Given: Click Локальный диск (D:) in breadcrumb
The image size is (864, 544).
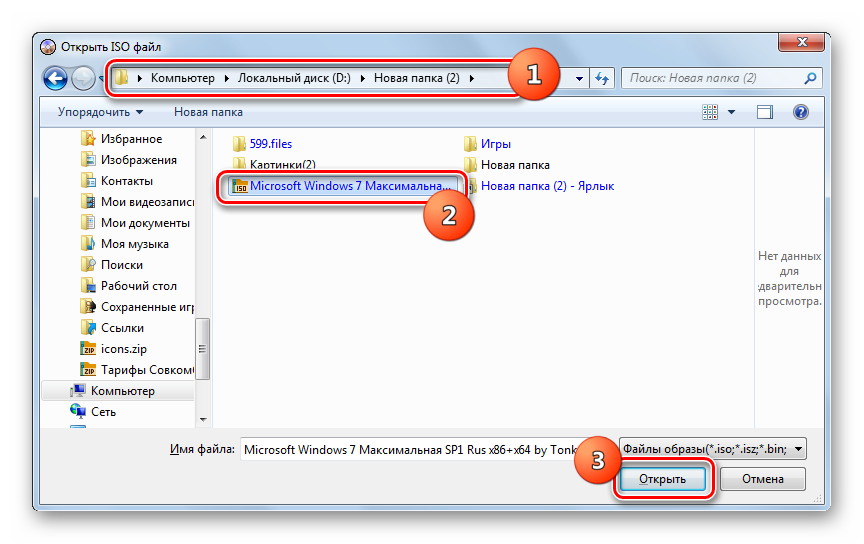Looking at the screenshot, I should coord(294,78).
